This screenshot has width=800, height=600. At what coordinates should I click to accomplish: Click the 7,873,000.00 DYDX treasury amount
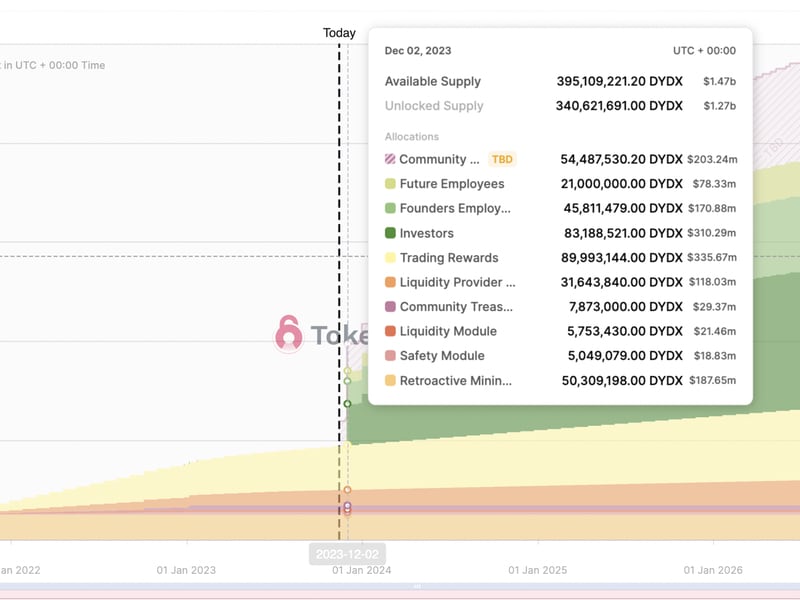[x=626, y=307]
